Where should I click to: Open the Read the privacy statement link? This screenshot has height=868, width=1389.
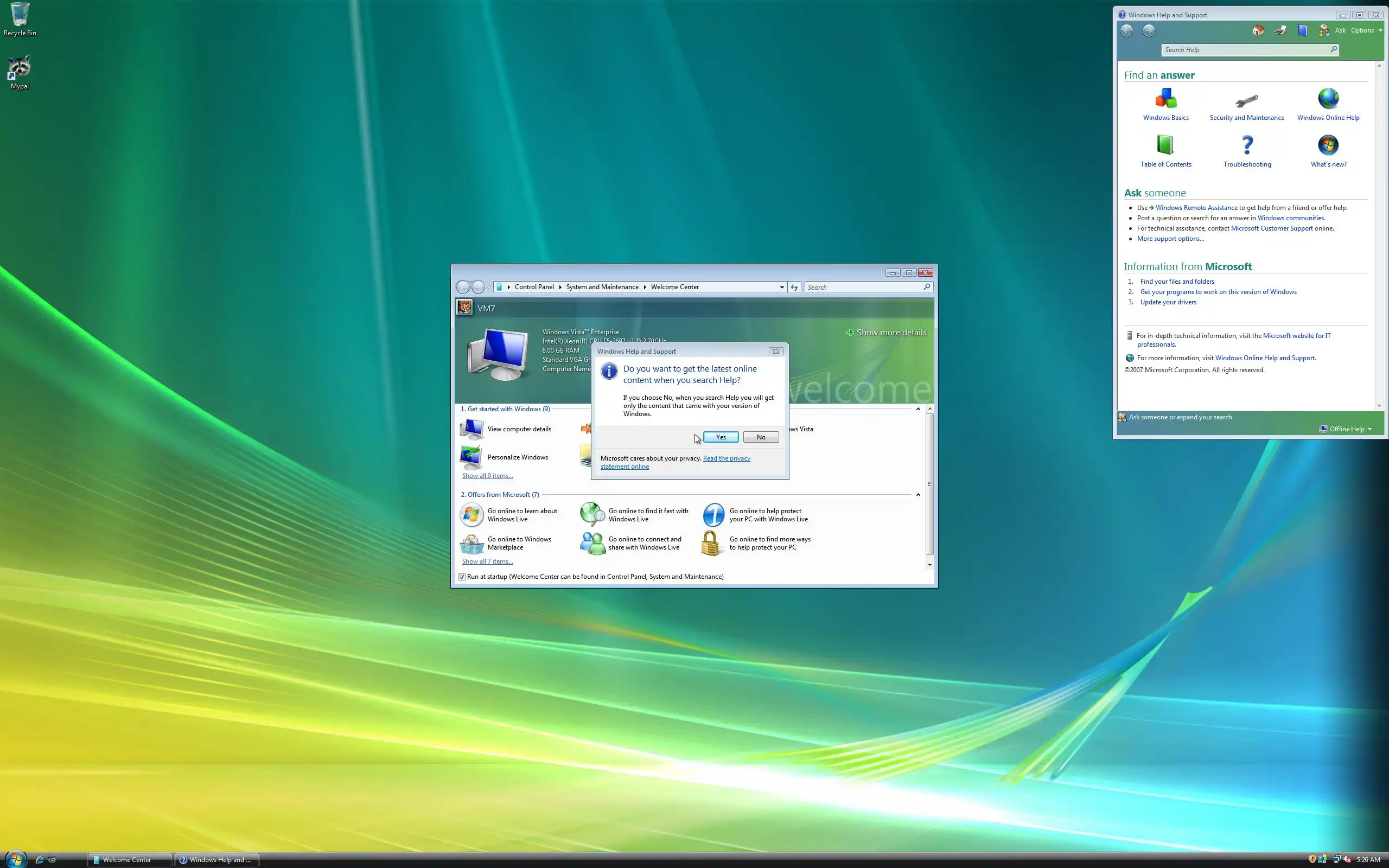[x=726, y=458]
